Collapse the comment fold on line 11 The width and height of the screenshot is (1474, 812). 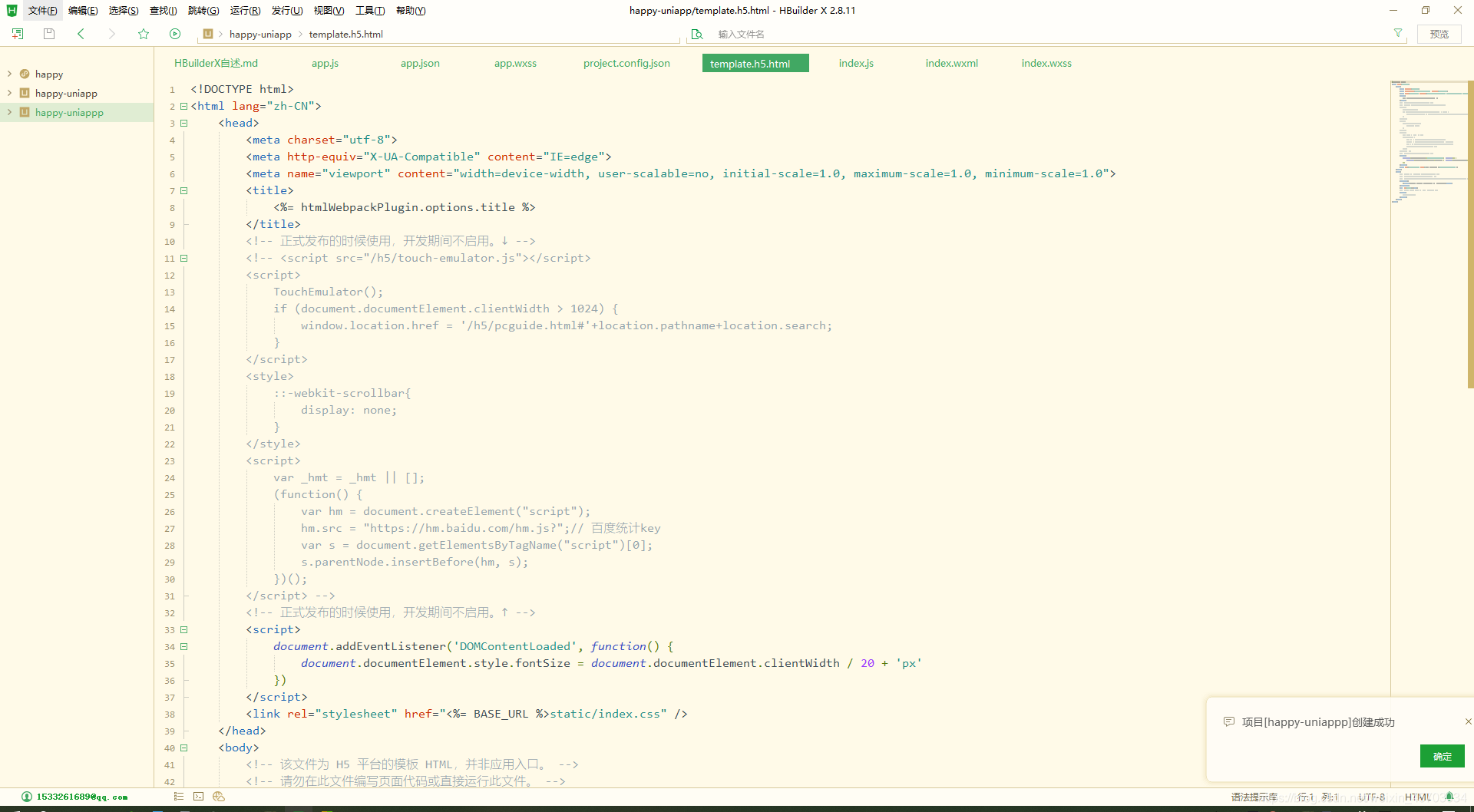[x=184, y=258]
